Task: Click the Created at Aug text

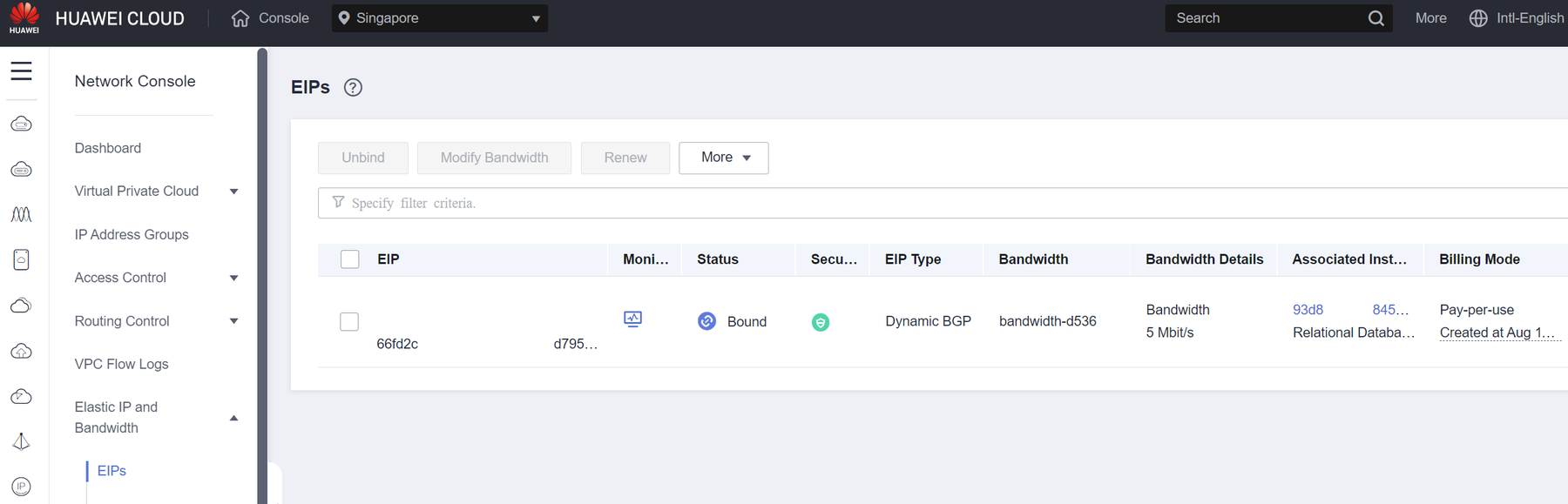Action: point(1497,333)
